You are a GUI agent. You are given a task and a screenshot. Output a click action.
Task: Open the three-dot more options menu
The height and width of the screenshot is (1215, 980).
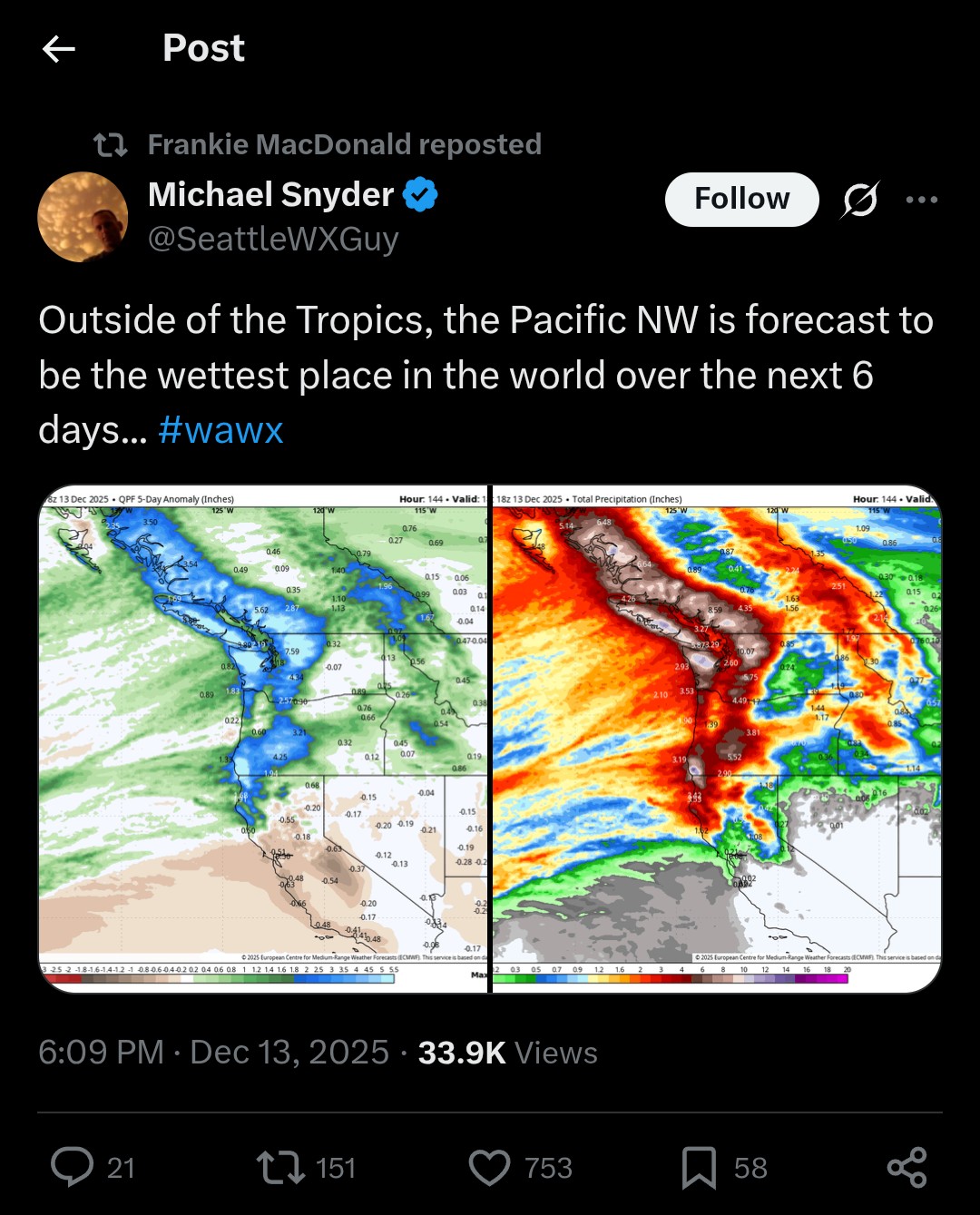point(921,200)
